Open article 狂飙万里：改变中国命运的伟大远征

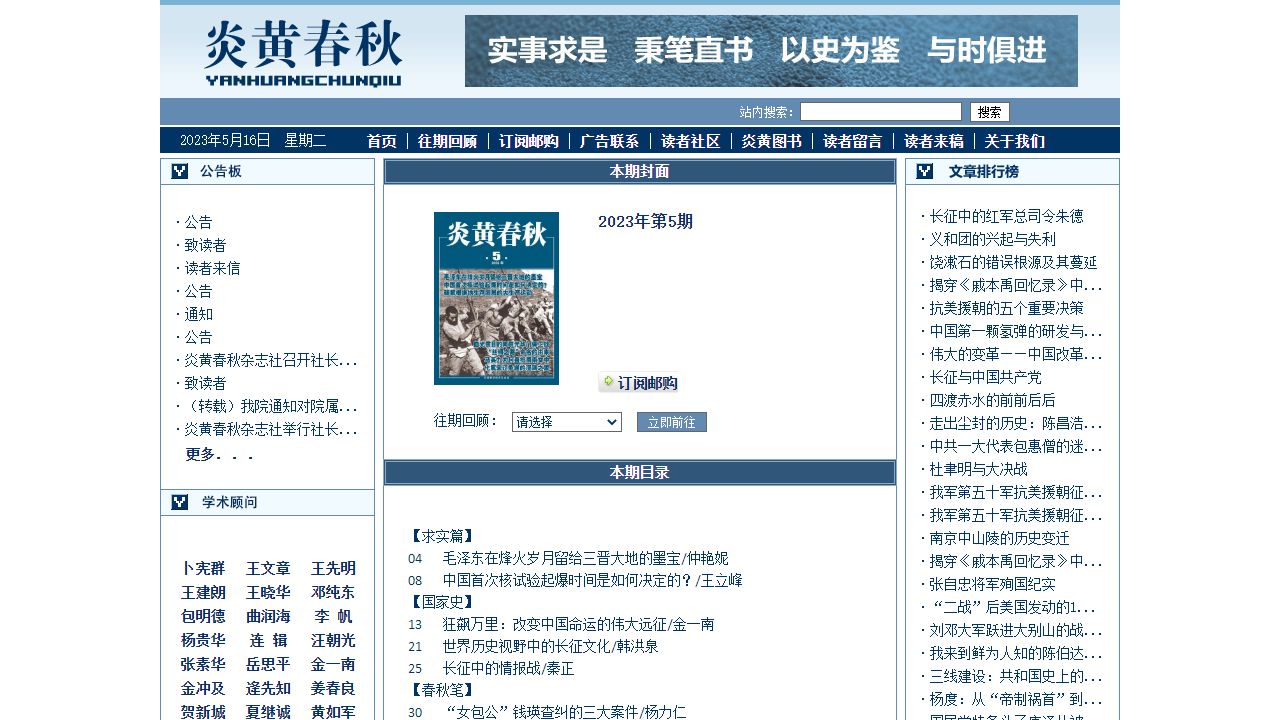(x=578, y=624)
